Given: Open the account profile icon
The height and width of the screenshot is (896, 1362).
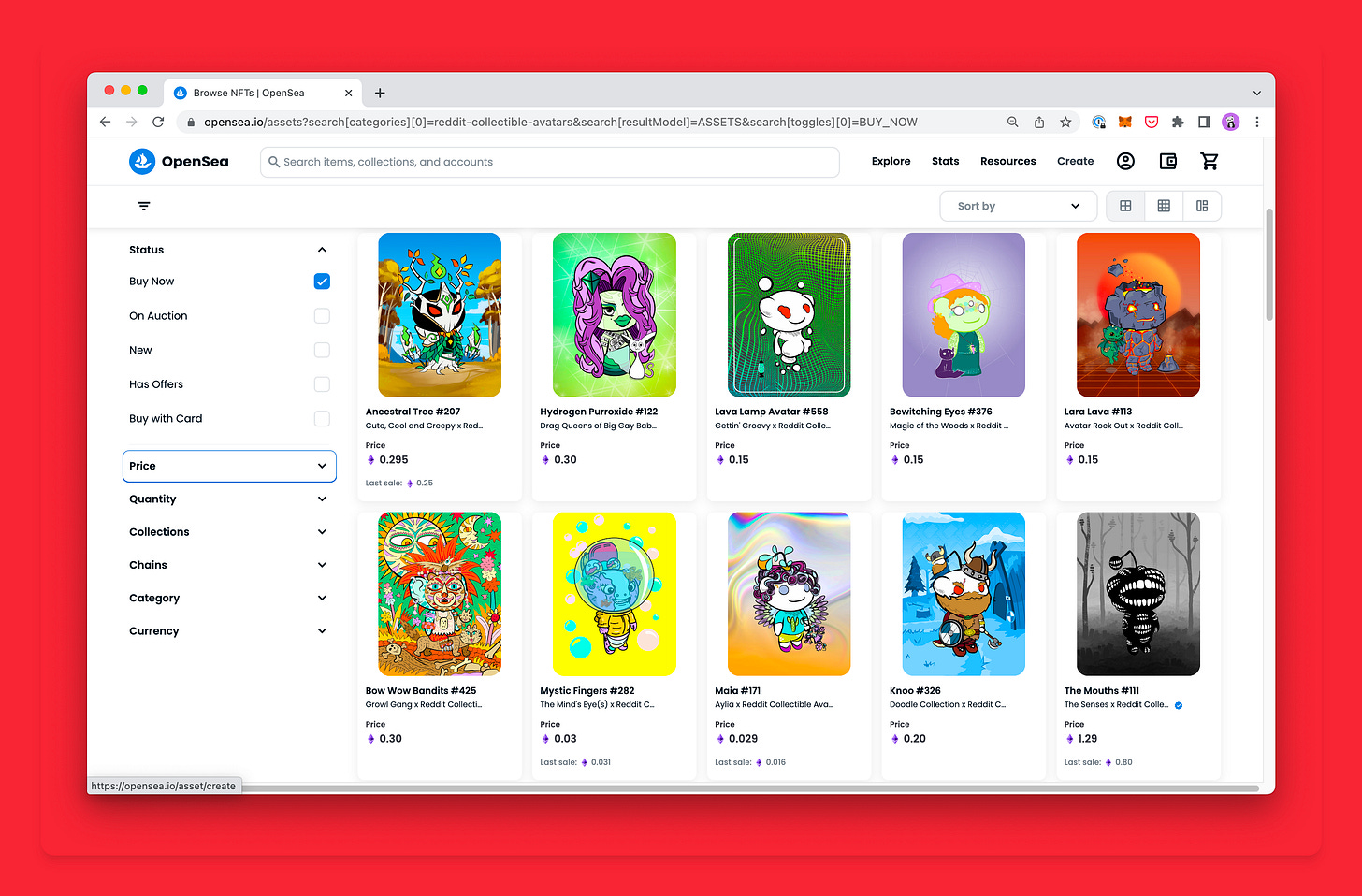Looking at the screenshot, I should click(x=1125, y=162).
